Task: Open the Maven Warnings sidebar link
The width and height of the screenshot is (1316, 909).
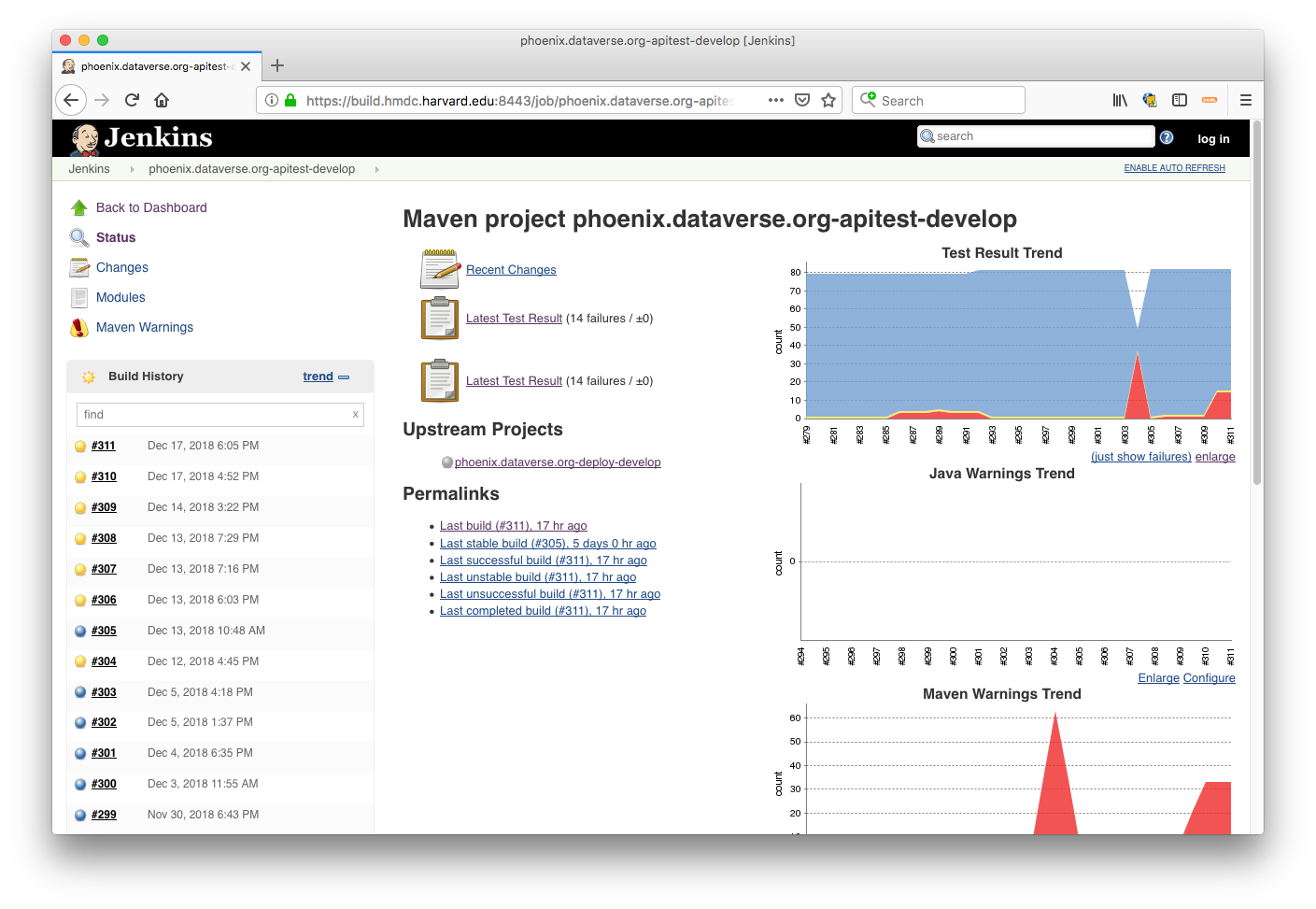Action: click(x=145, y=327)
